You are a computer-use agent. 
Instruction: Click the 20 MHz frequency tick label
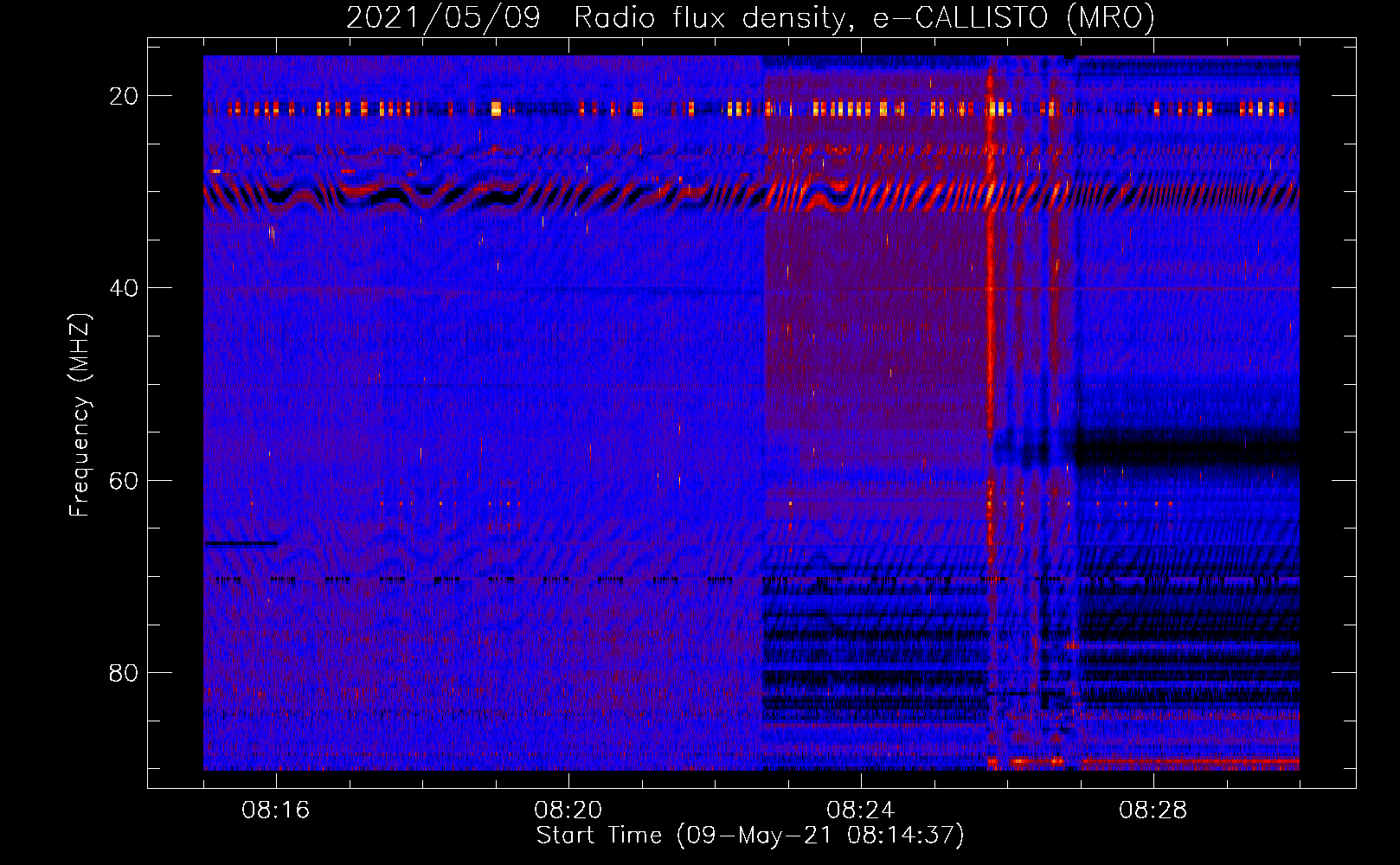(124, 96)
